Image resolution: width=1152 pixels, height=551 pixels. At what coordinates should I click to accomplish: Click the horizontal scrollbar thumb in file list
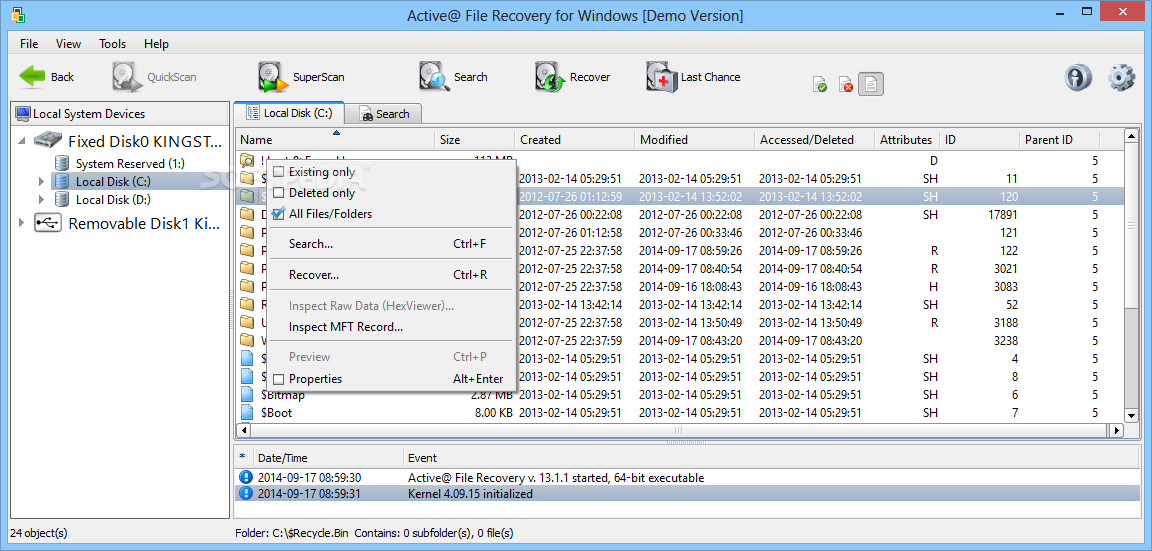point(677,430)
